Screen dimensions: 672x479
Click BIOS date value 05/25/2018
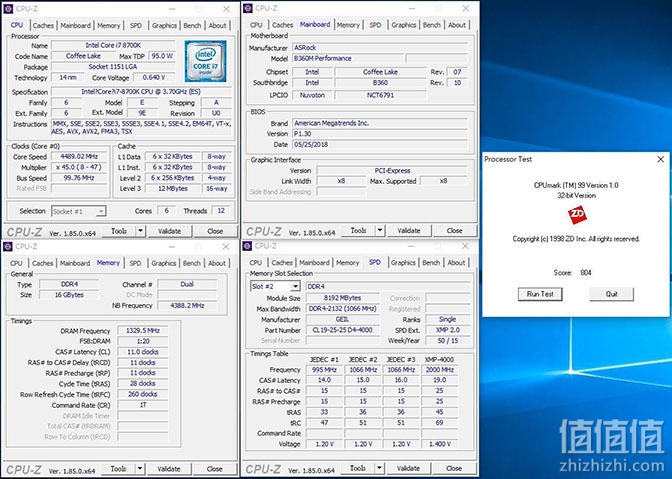tap(380, 144)
